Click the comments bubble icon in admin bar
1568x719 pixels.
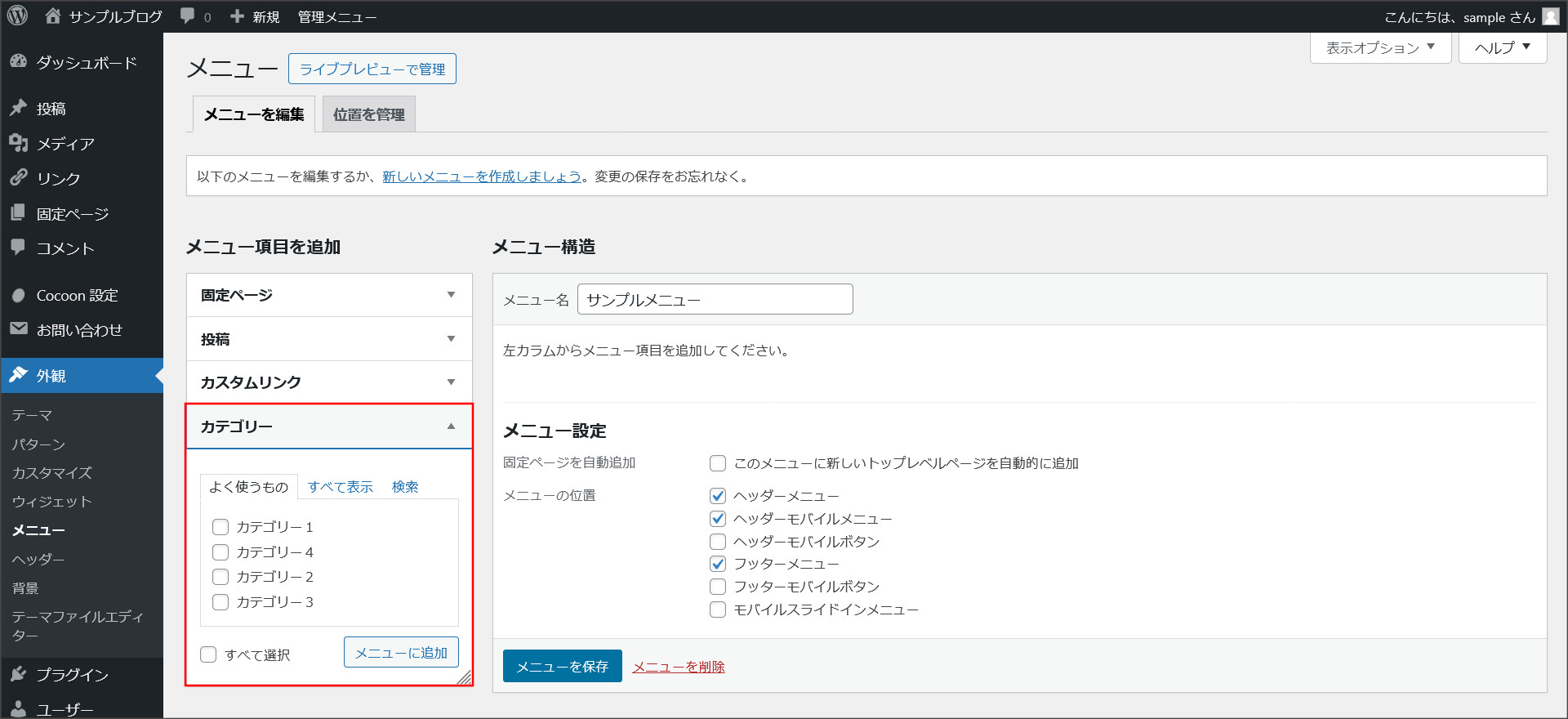(188, 16)
